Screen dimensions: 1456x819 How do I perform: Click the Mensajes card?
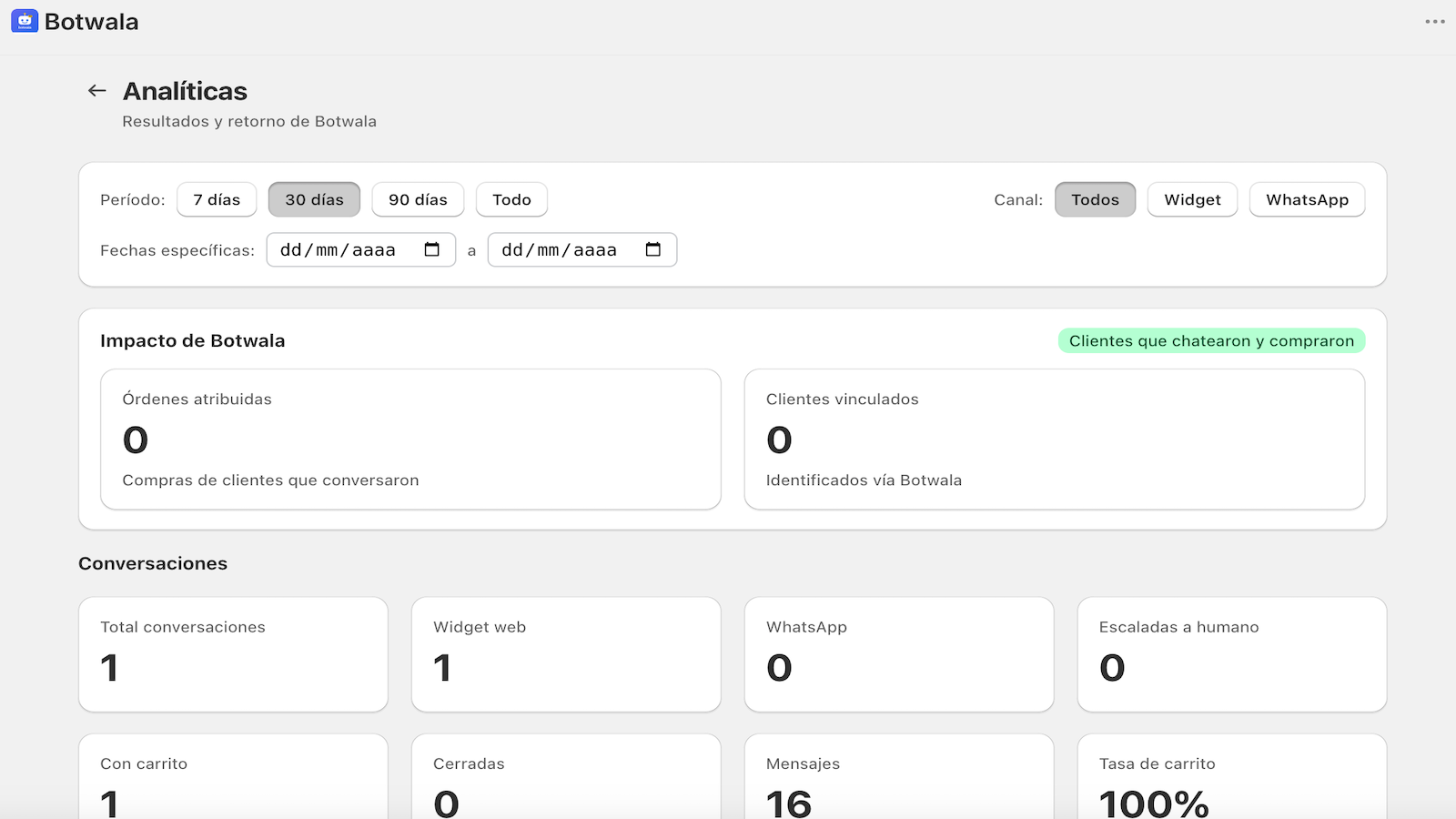[x=899, y=776]
